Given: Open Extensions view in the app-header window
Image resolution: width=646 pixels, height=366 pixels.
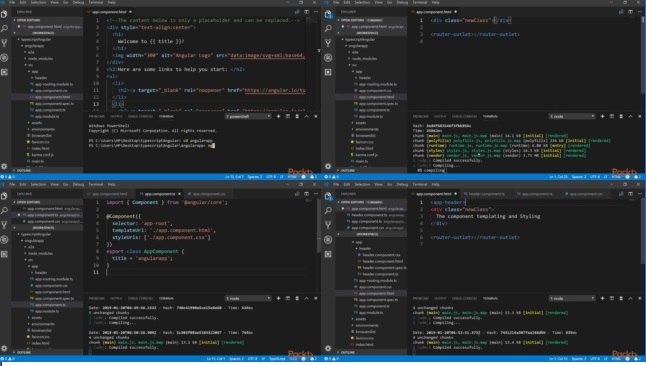Looking at the screenshot, I should (x=328, y=254).
